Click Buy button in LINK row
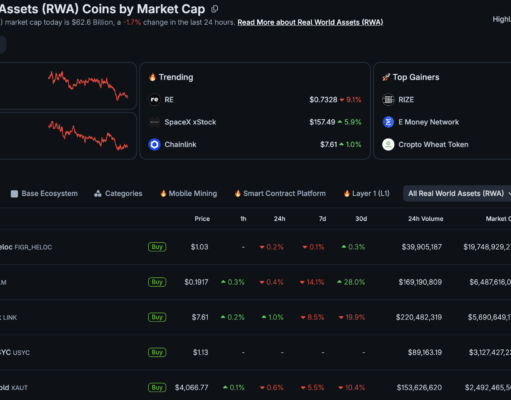Image resolution: width=511 pixels, height=400 pixels. 157,317
